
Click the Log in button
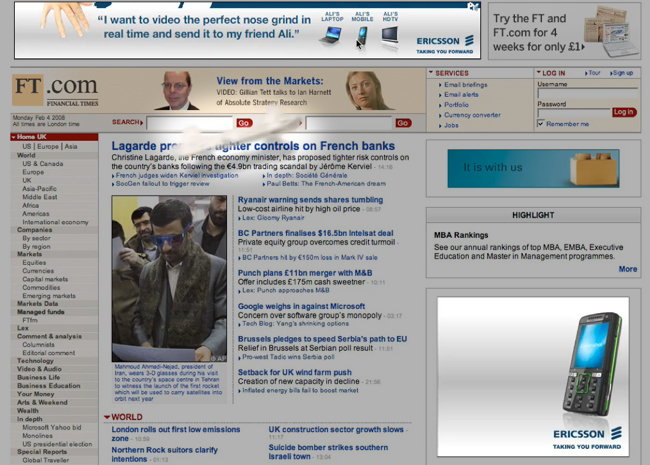[624, 112]
